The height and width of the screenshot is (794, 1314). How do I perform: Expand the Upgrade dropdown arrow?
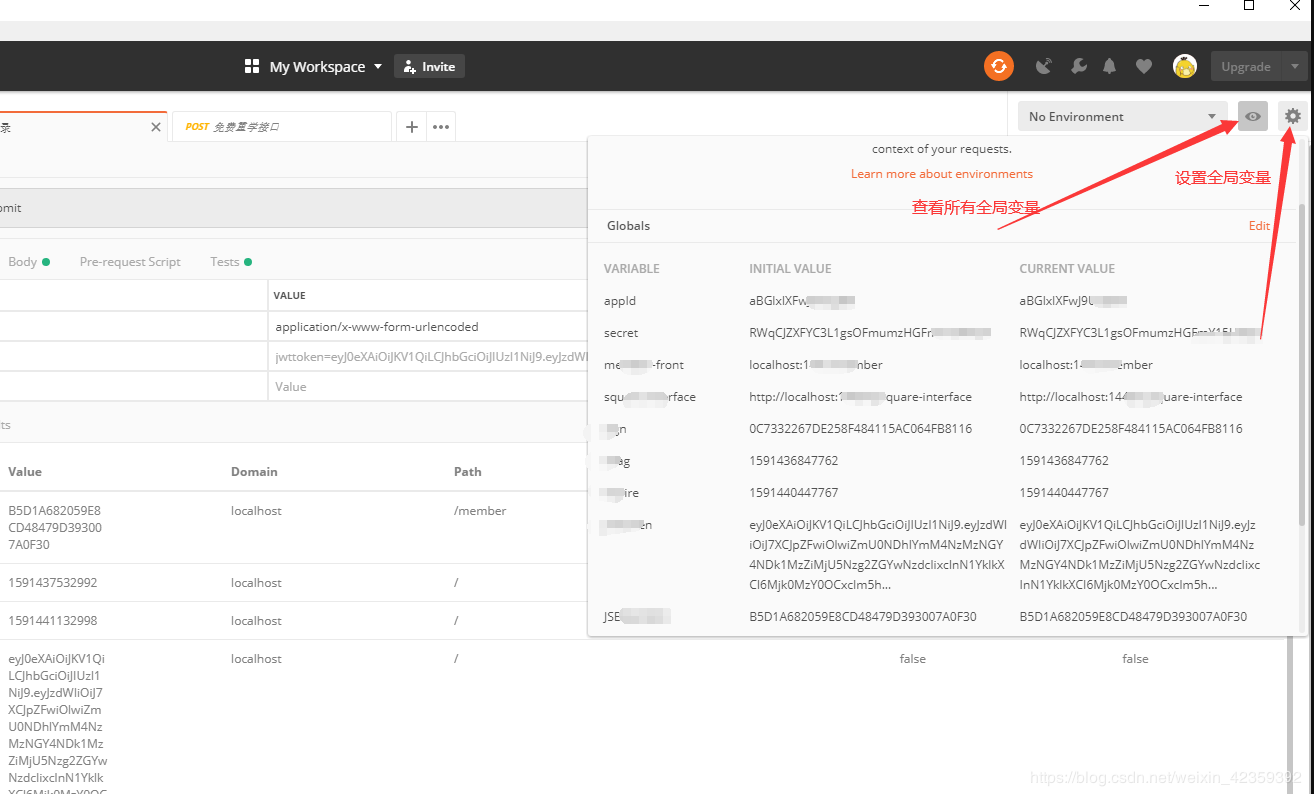(x=1295, y=66)
